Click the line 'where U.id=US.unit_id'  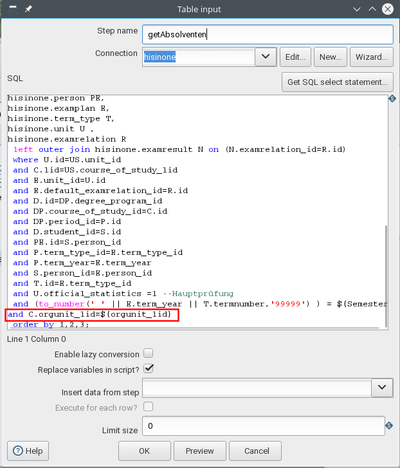click(x=67, y=160)
